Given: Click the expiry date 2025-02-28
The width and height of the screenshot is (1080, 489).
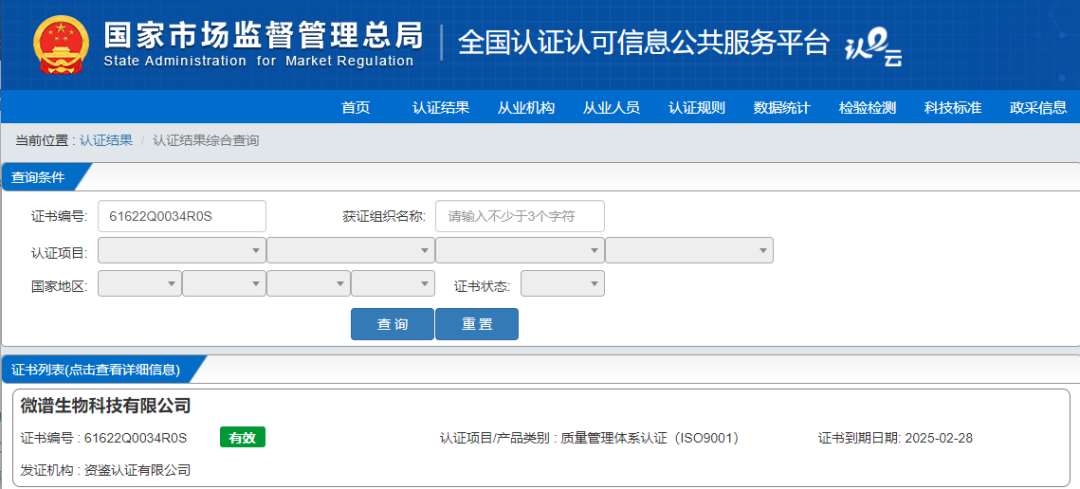Looking at the screenshot, I should pos(939,437).
